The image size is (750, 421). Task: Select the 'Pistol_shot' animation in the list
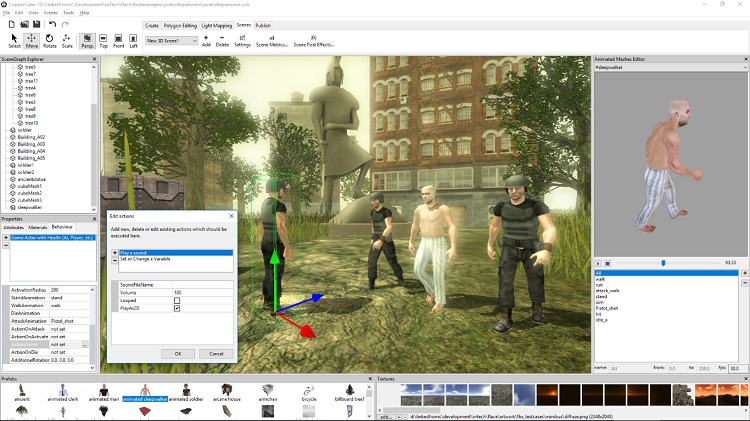(607, 308)
